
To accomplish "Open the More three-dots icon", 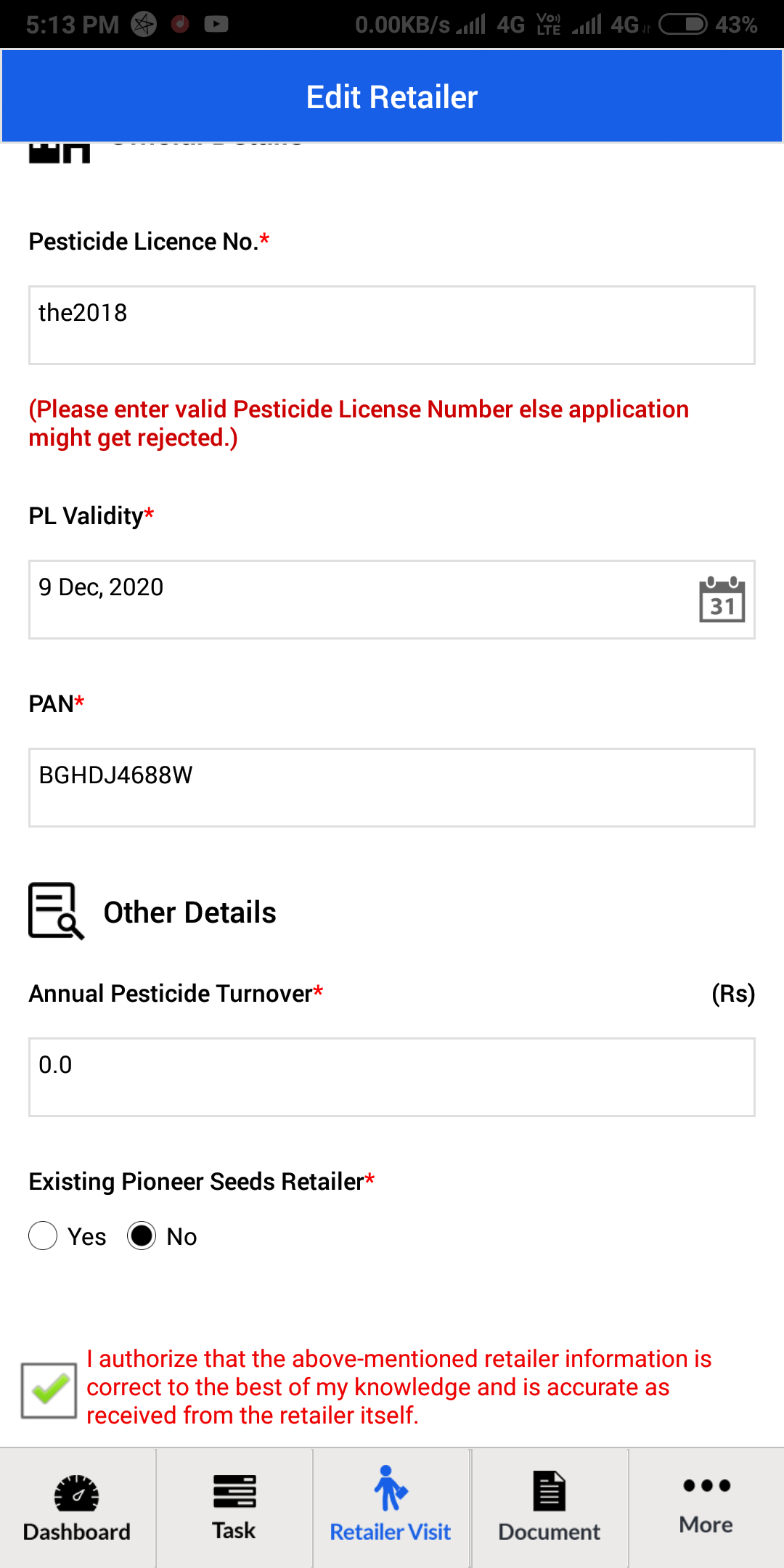I will 706,1485.
